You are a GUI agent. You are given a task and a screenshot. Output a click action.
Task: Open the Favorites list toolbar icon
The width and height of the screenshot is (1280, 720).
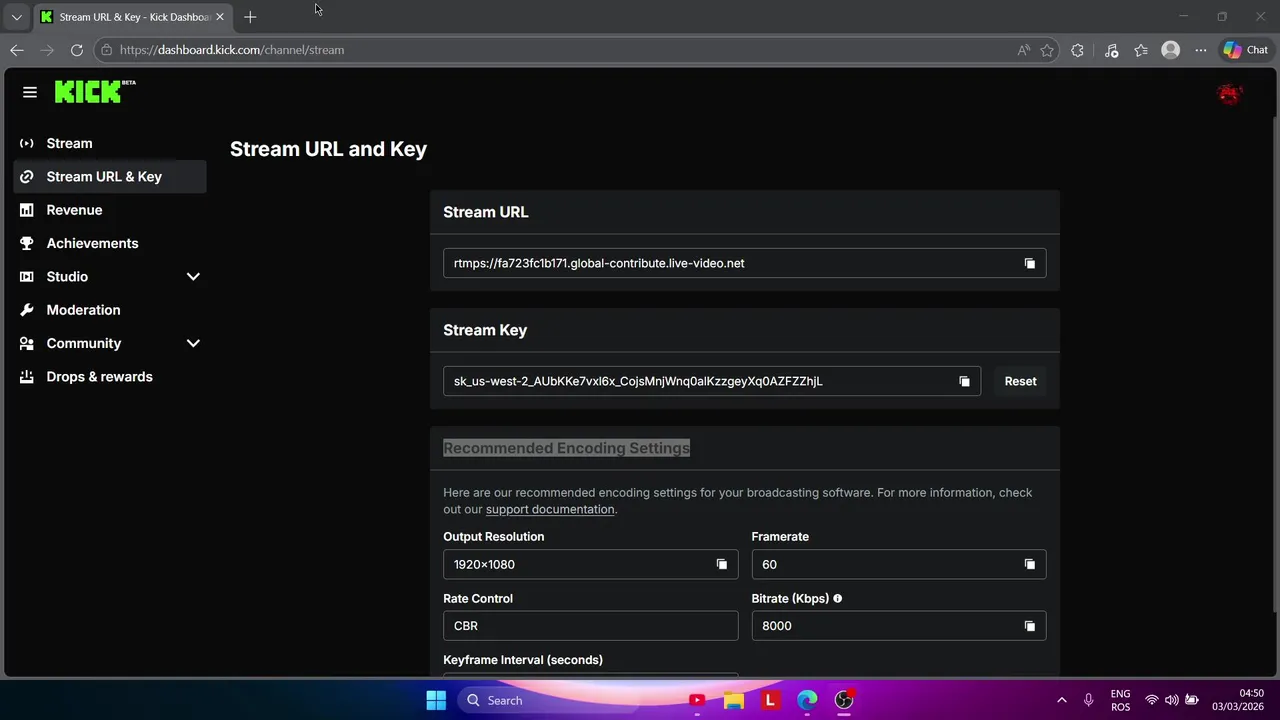[1141, 50]
